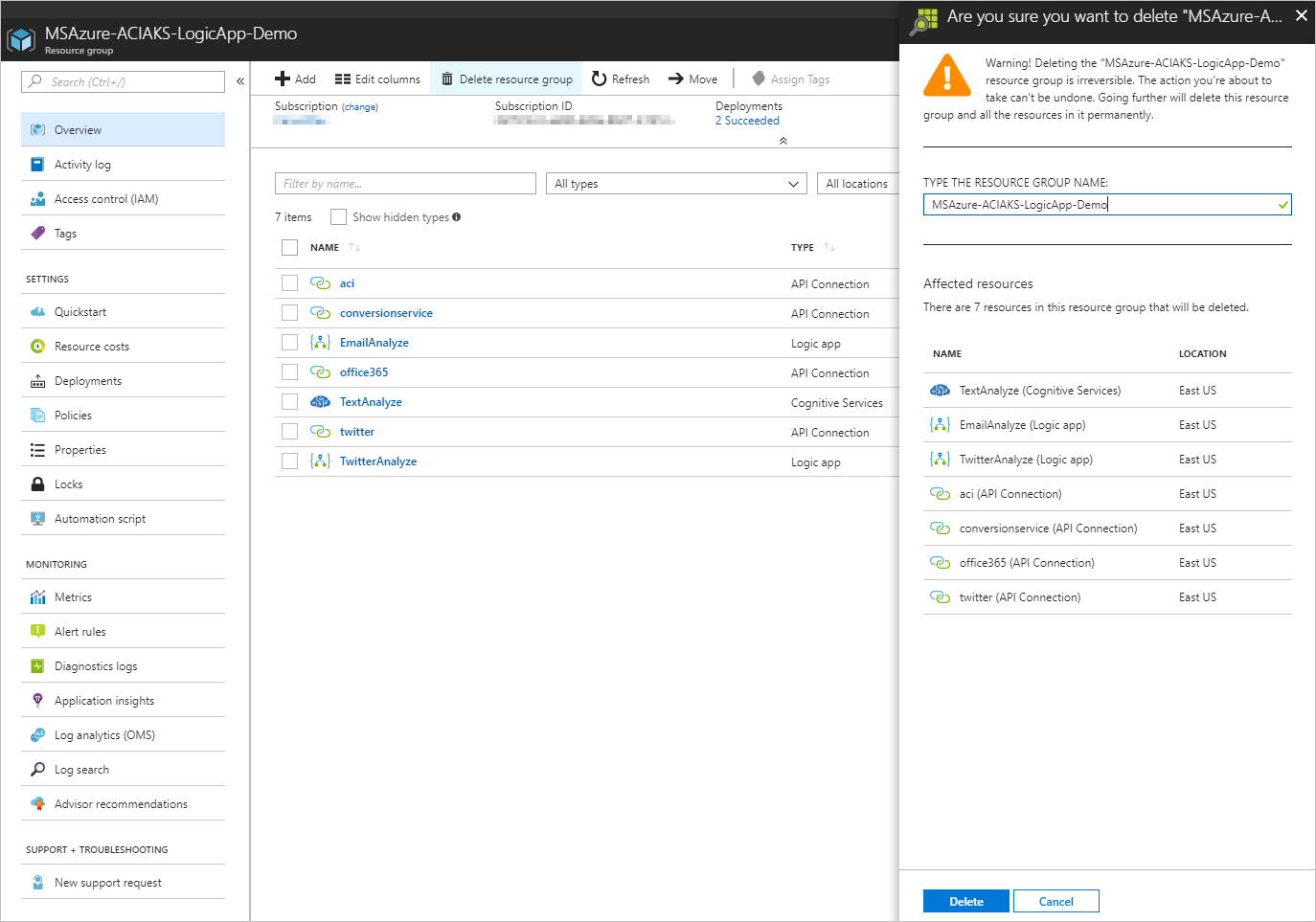Click the Activity log icon
This screenshot has height=922, width=1316.
[x=37, y=165]
